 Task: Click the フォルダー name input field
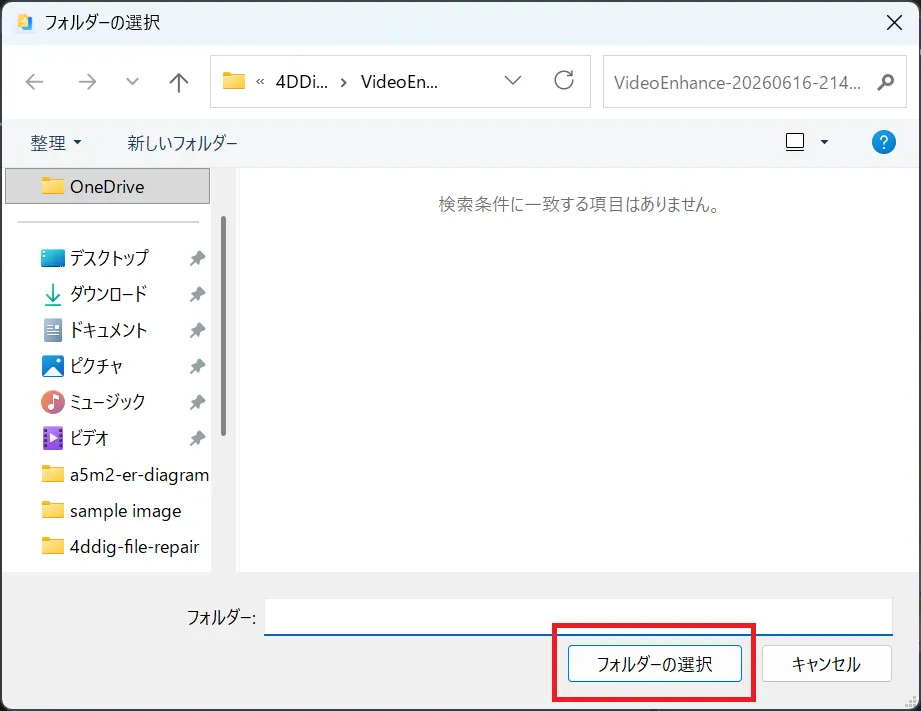click(578, 616)
